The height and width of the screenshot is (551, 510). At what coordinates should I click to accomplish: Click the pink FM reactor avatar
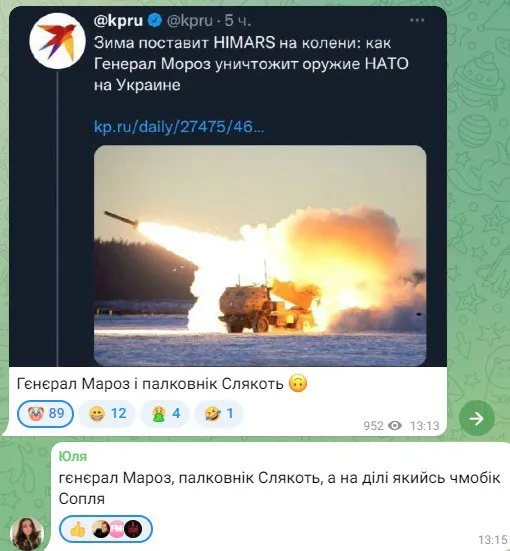tap(117, 529)
